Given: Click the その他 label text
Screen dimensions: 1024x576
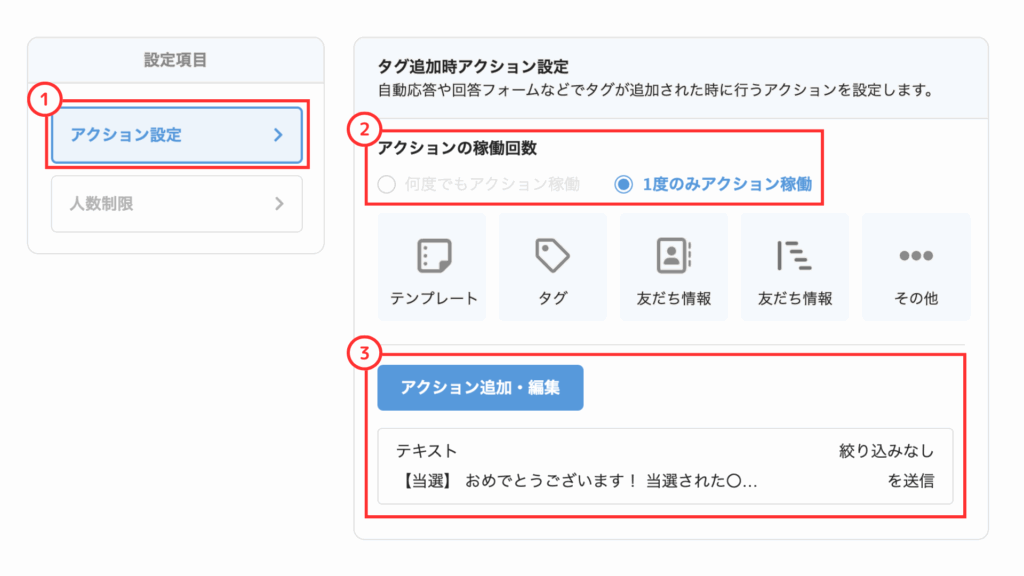Looking at the screenshot, I should click(x=916, y=298).
